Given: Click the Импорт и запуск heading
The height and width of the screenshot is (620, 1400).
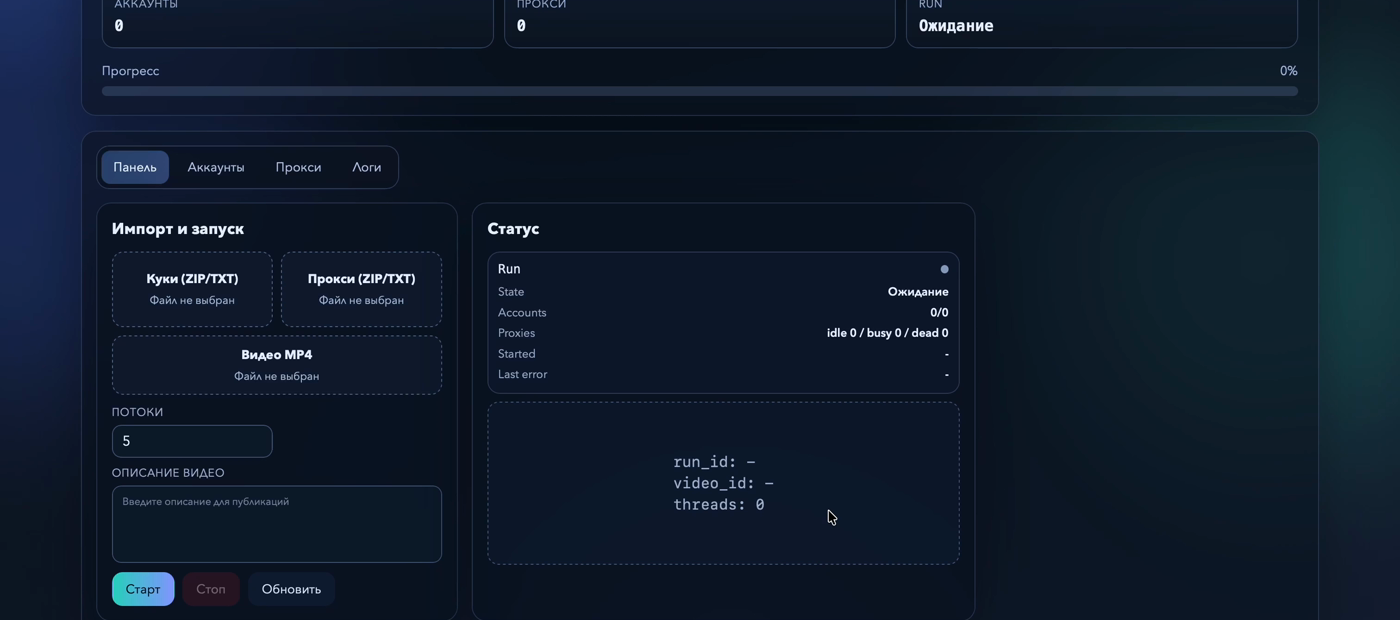Looking at the screenshot, I should click(x=178, y=229).
